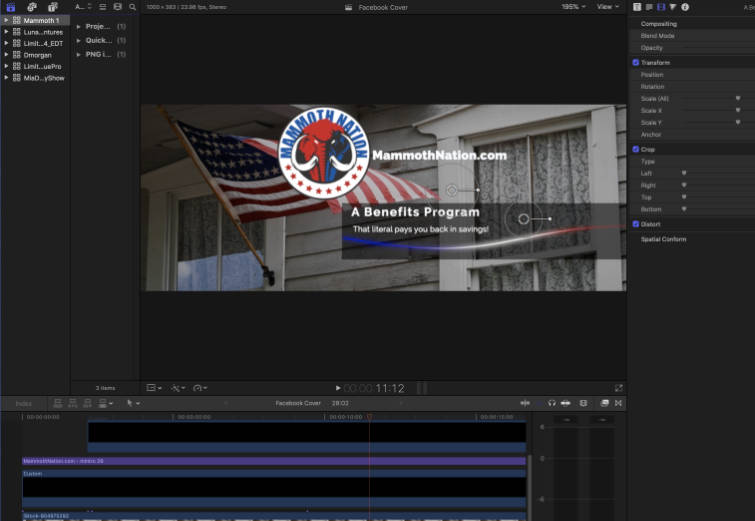Toggle the Distort checkbox
Screen dimensions: 755x521
[x=636, y=224]
